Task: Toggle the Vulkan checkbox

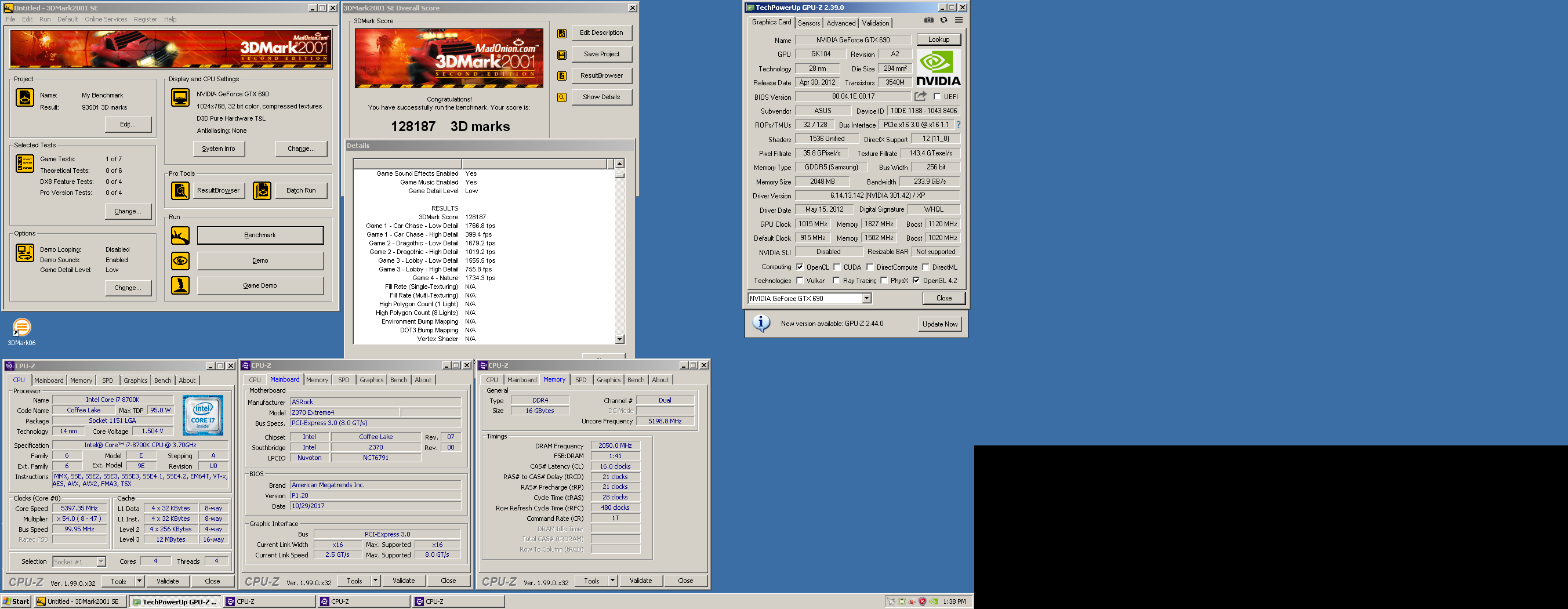Action: coord(800,281)
